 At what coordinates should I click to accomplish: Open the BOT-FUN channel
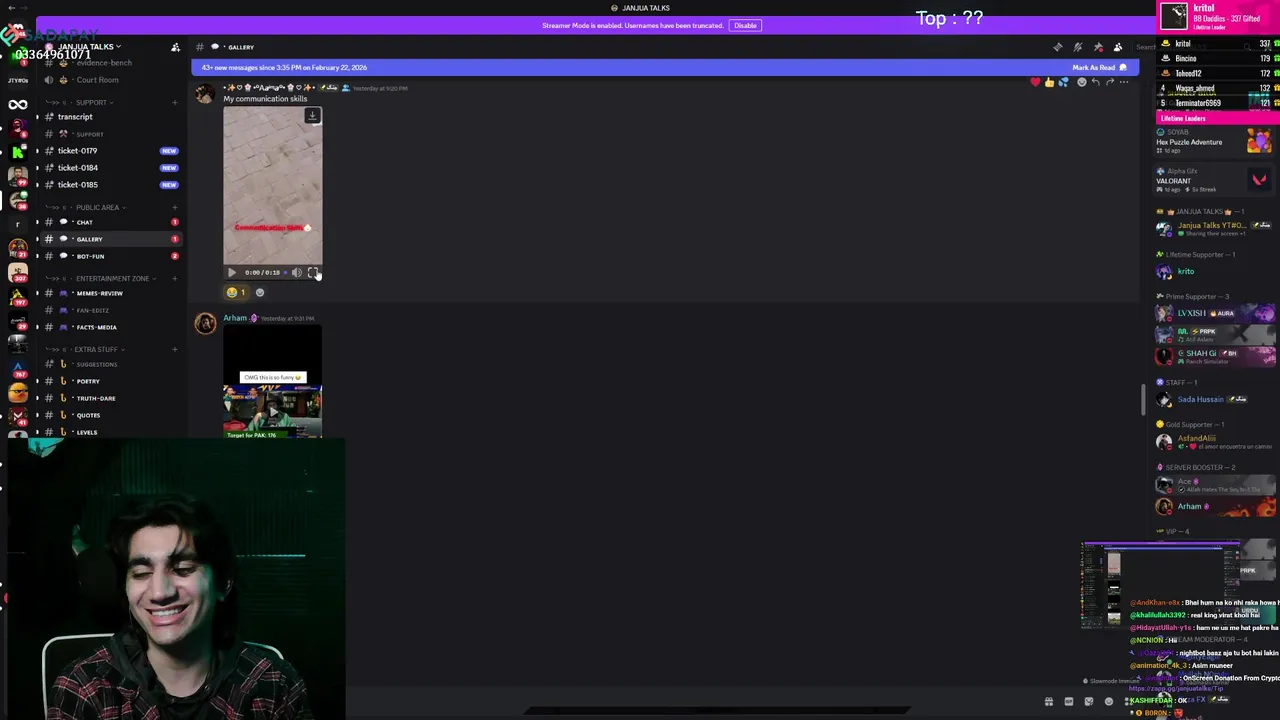point(112,256)
